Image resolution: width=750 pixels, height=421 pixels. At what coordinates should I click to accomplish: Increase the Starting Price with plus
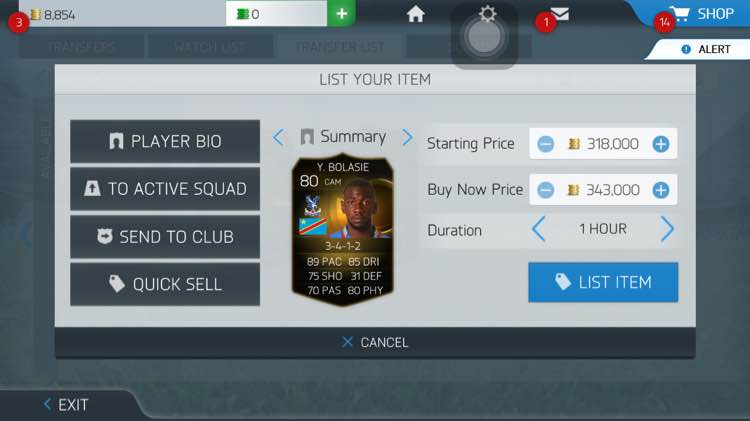661,144
